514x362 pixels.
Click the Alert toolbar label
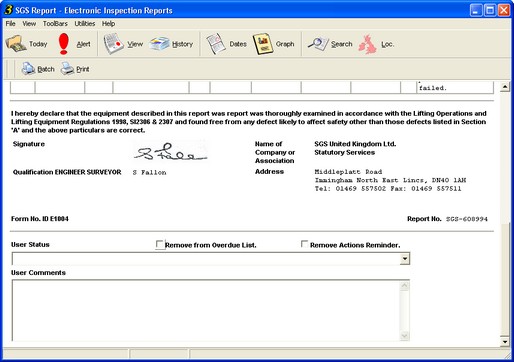(83, 44)
